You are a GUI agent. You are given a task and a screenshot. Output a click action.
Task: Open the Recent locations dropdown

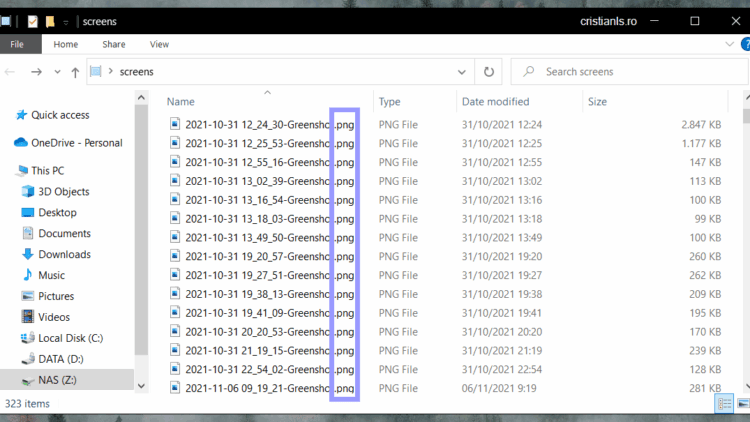57,72
